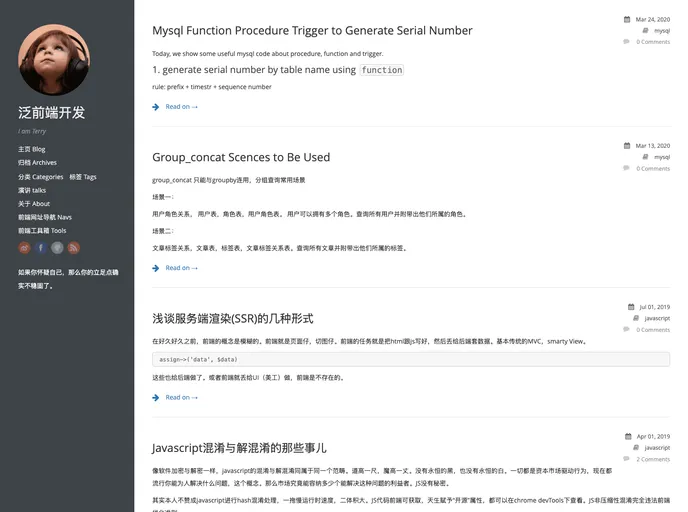This screenshot has height=512, width=688.
Task: Open post Javascript混淆与解混淆的那些事儿
Action: [240, 448]
